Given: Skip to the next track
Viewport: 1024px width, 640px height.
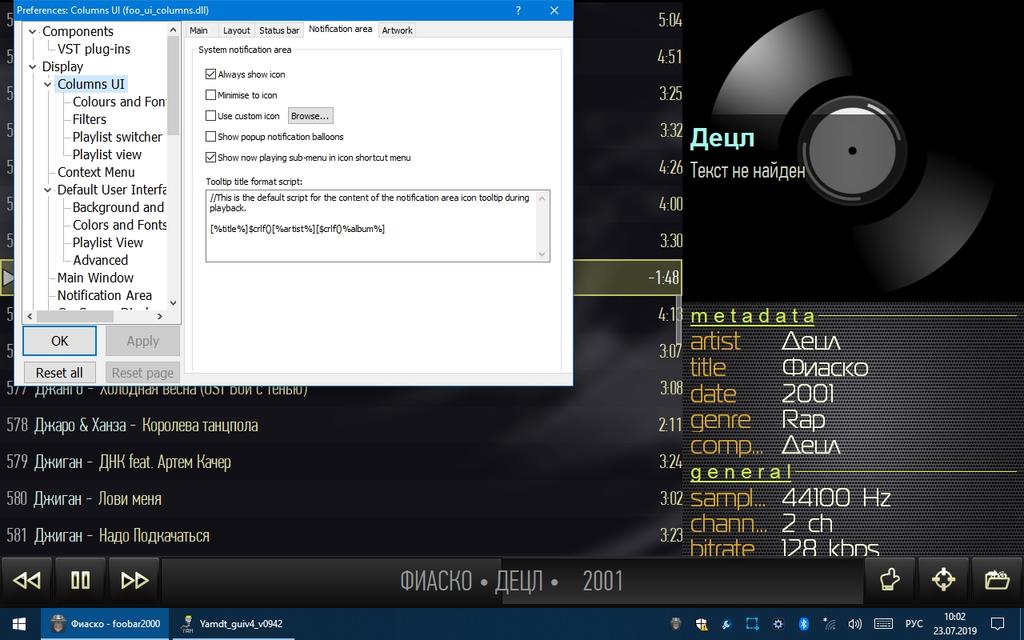Looking at the screenshot, I should (x=134, y=580).
